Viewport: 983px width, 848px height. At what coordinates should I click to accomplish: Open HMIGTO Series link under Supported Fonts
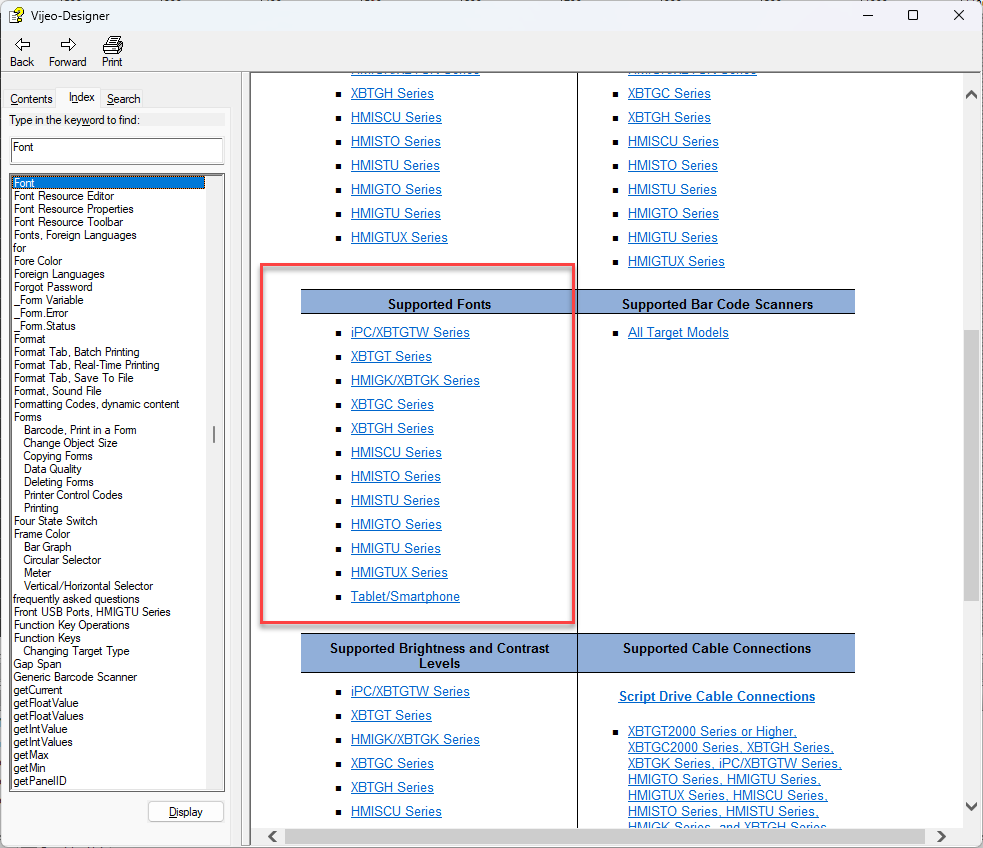click(396, 525)
